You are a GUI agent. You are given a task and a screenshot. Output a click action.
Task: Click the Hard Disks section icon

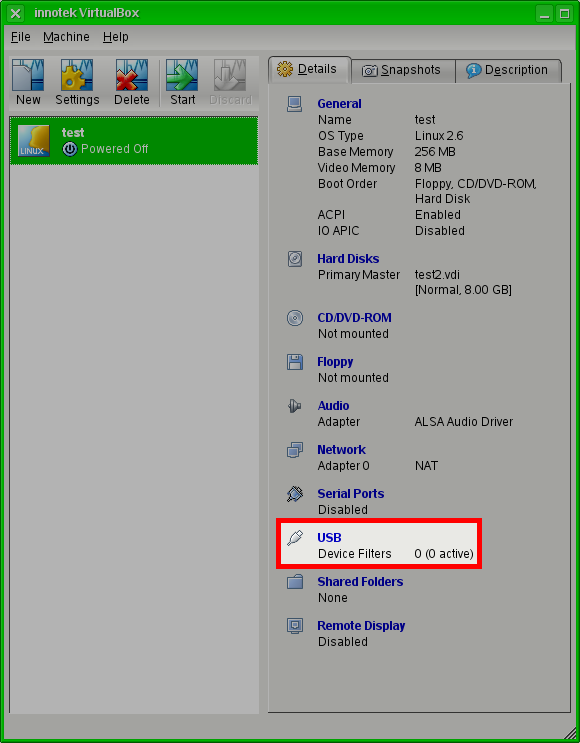[x=294, y=259]
